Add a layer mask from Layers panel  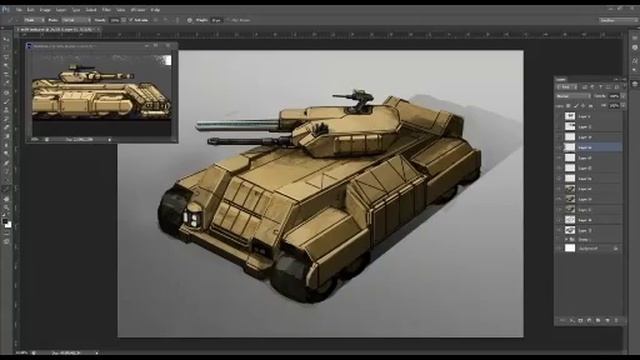coord(580,321)
